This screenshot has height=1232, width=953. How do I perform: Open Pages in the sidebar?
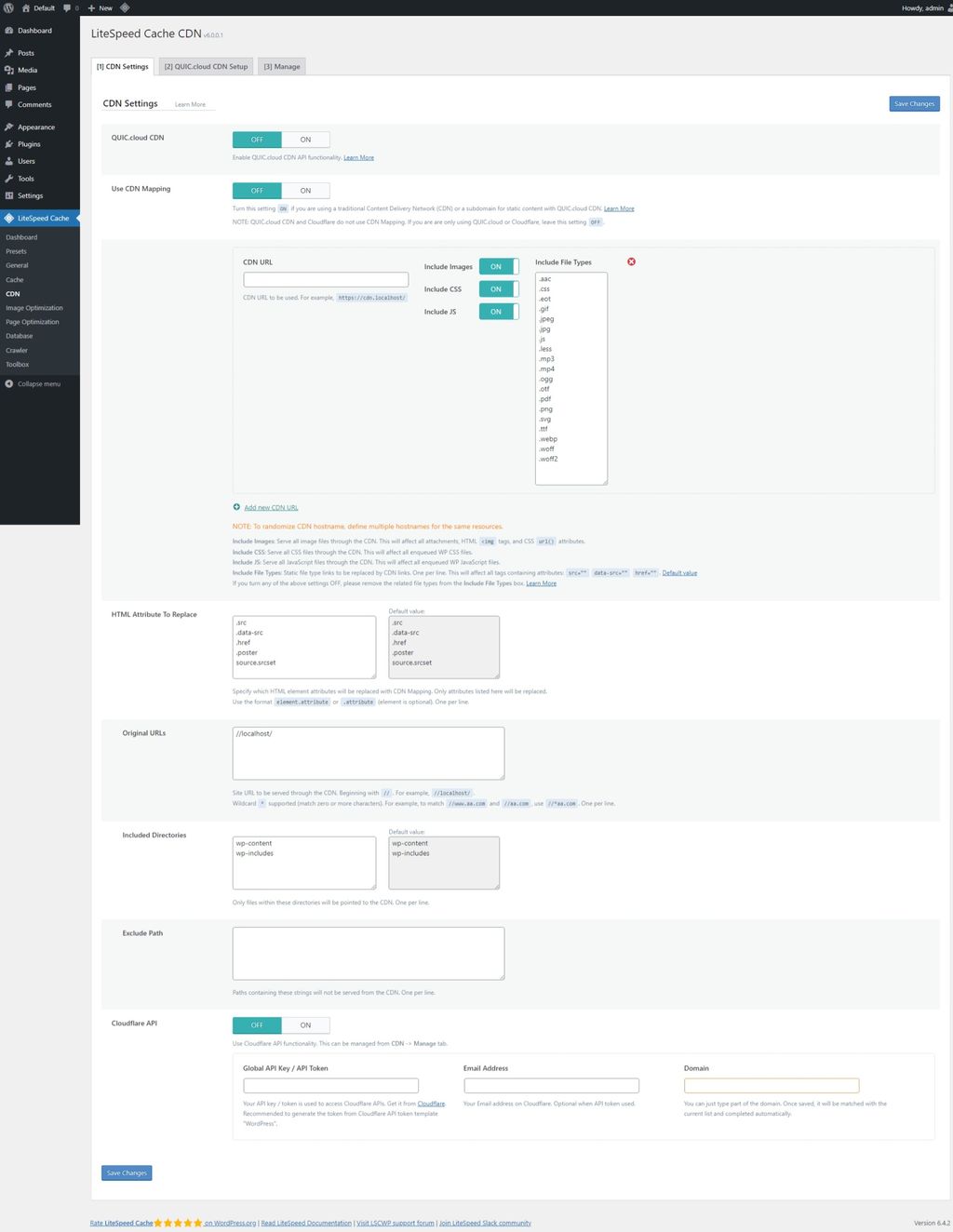(x=40, y=87)
